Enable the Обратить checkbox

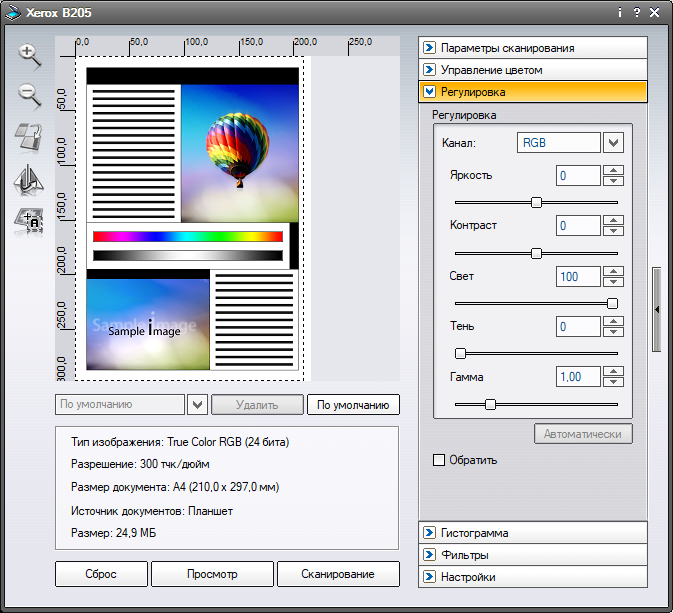[438, 460]
